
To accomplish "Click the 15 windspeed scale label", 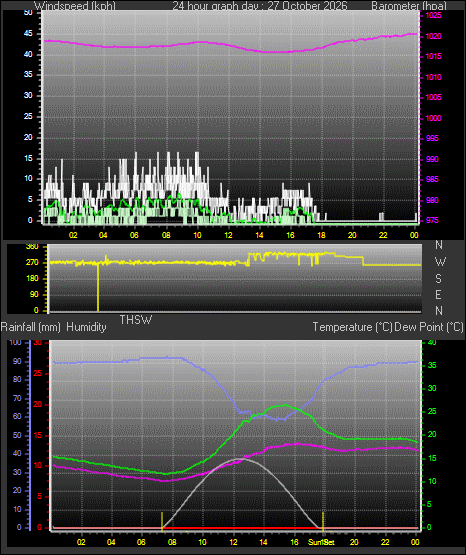I will [28, 158].
